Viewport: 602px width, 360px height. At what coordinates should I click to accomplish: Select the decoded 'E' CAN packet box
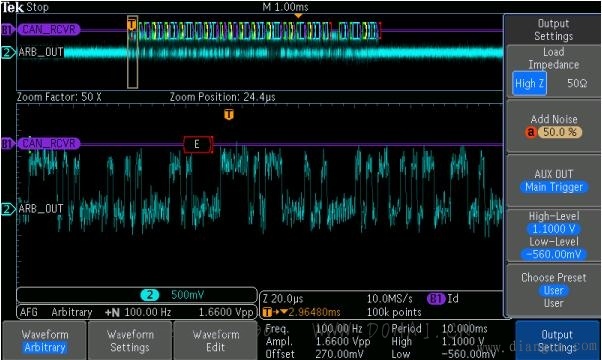coord(197,144)
